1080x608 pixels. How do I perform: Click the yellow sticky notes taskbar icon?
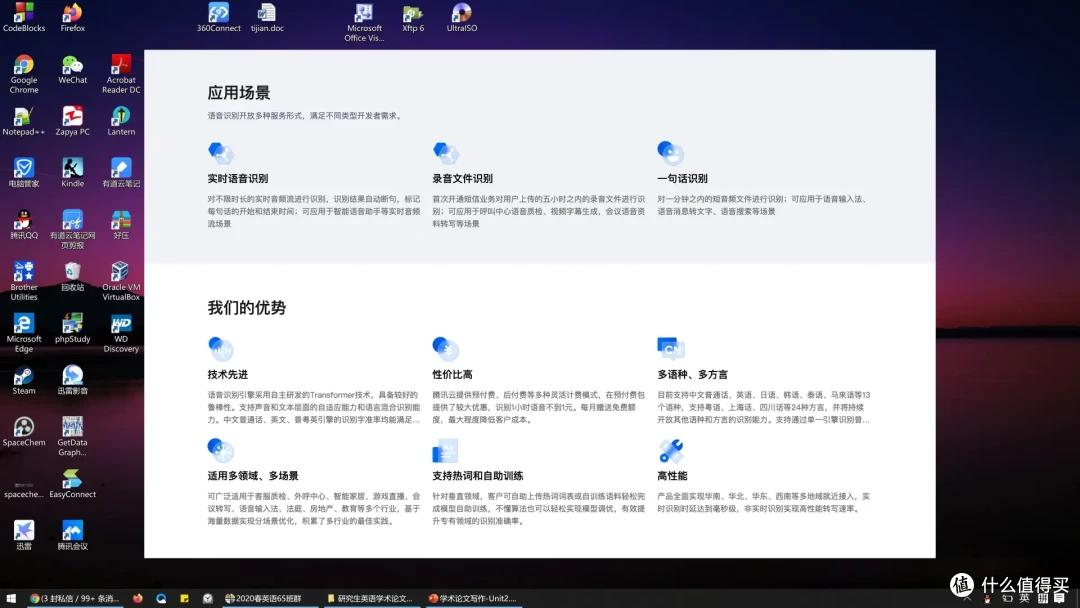184,598
